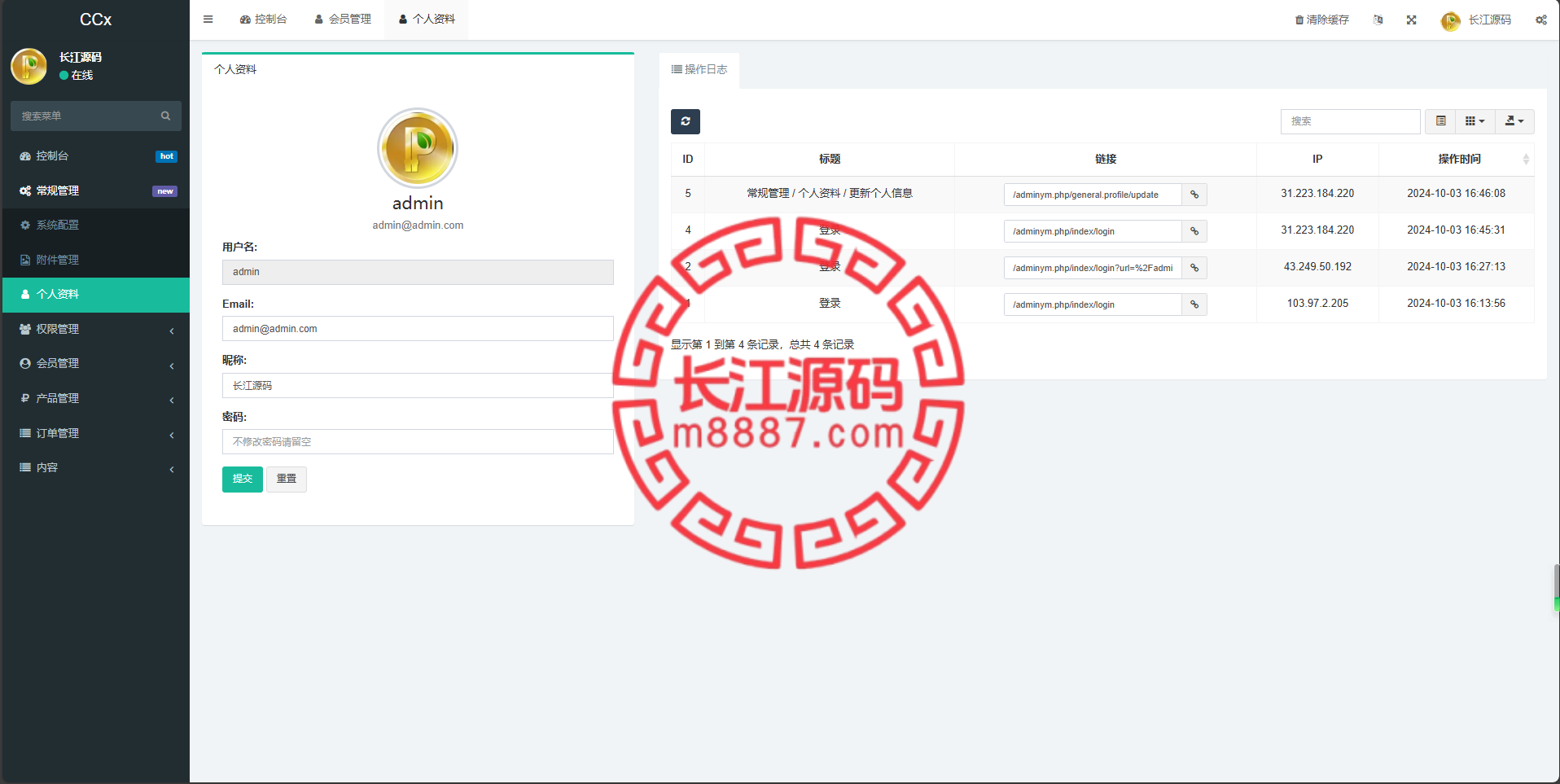Click title 常规管理 / 个人资料 / 更新个人信息
The height and width of the screenshot is (784, 1560).
point(830,193)
